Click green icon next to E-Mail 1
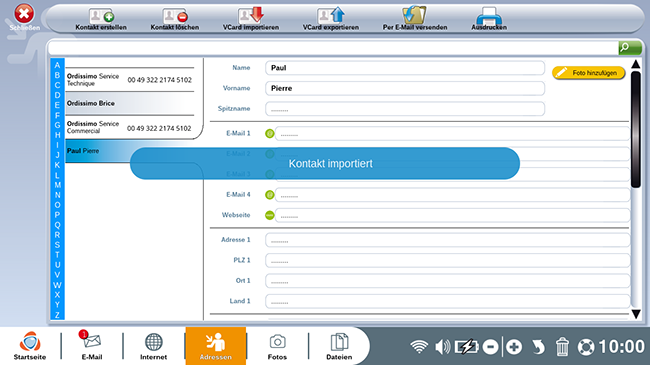 coord(269,134)
